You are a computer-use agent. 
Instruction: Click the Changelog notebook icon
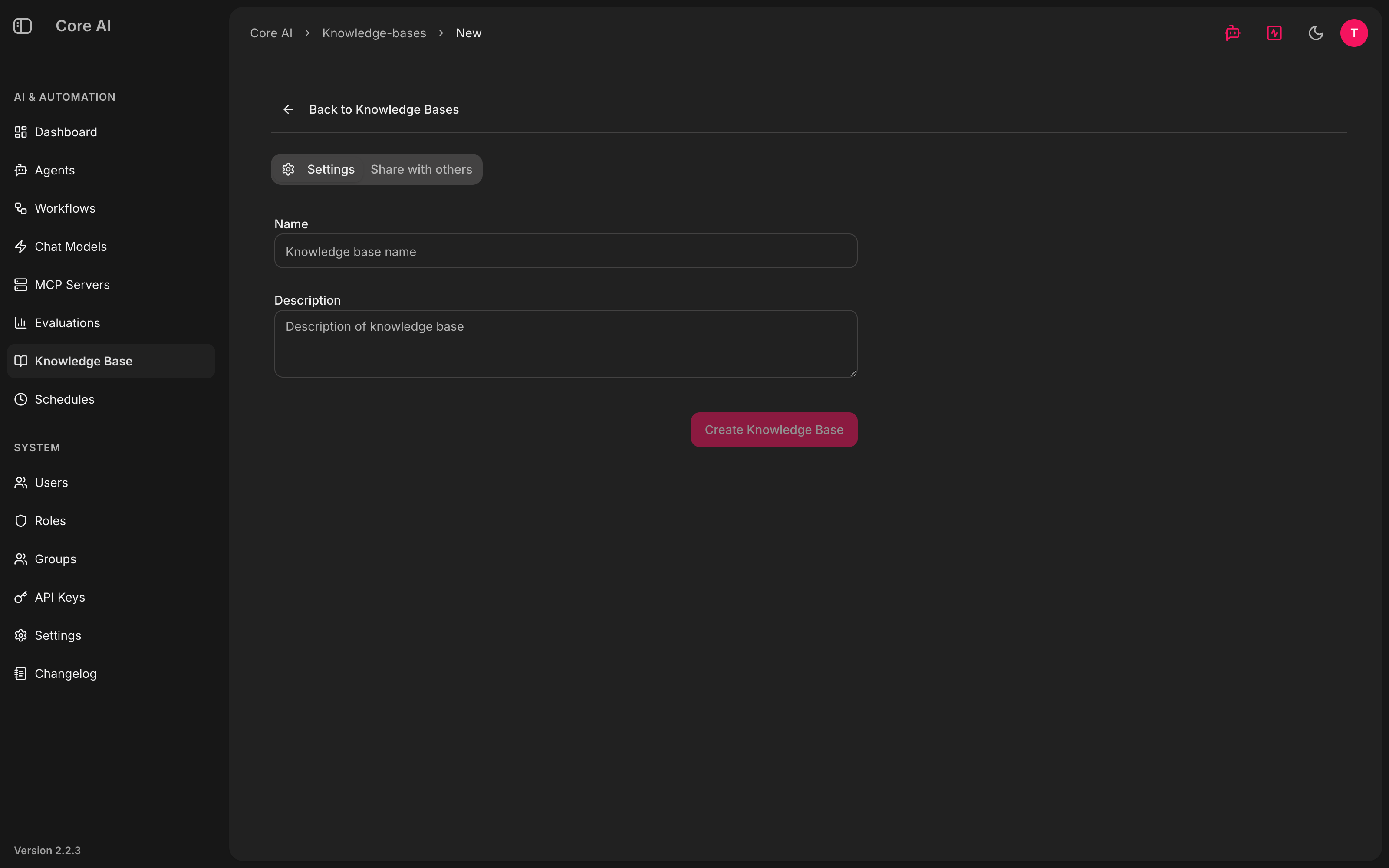pyautogui.click(x=21, y=674)
